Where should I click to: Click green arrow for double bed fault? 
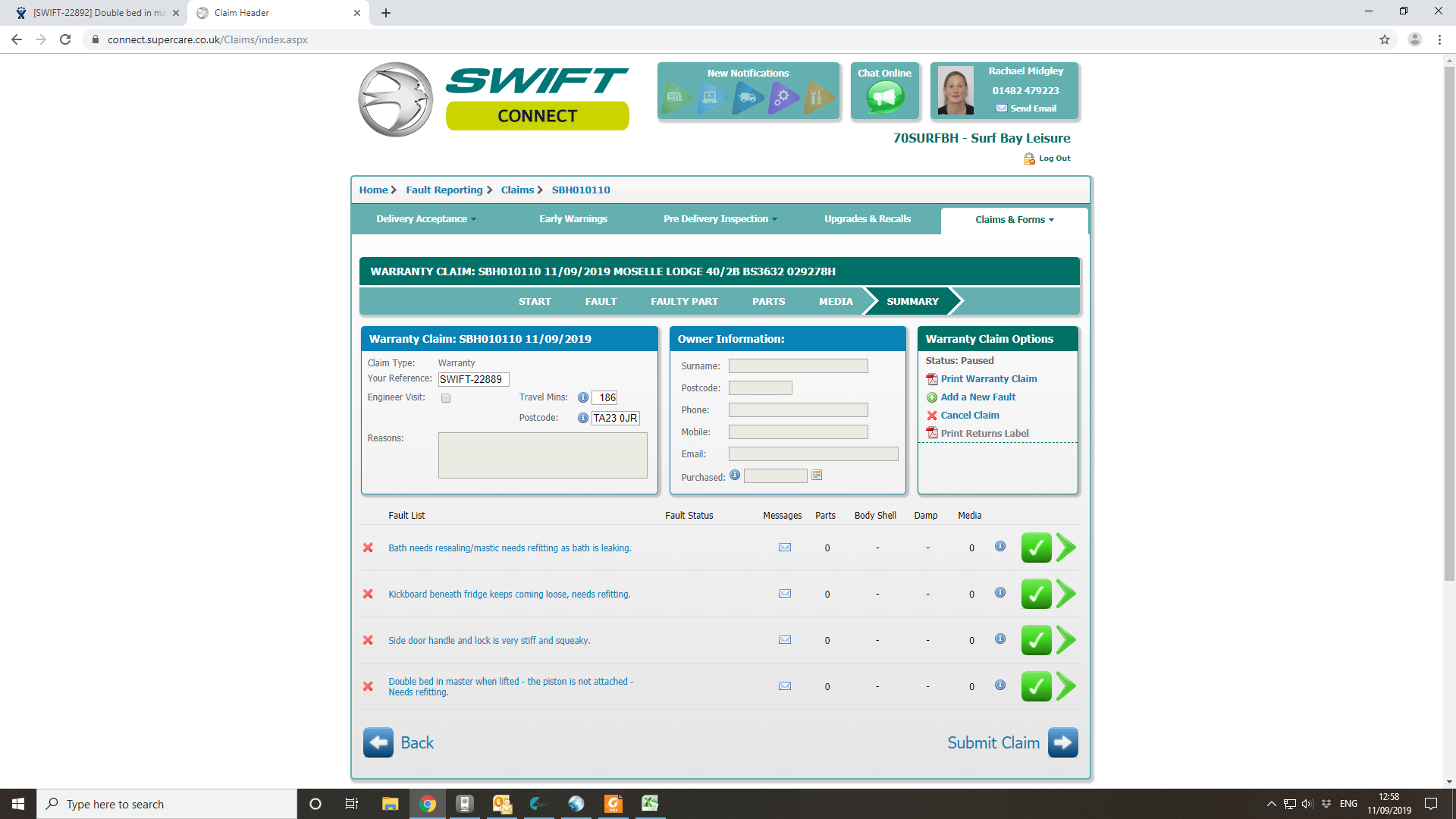click(x=1066, y=686)
